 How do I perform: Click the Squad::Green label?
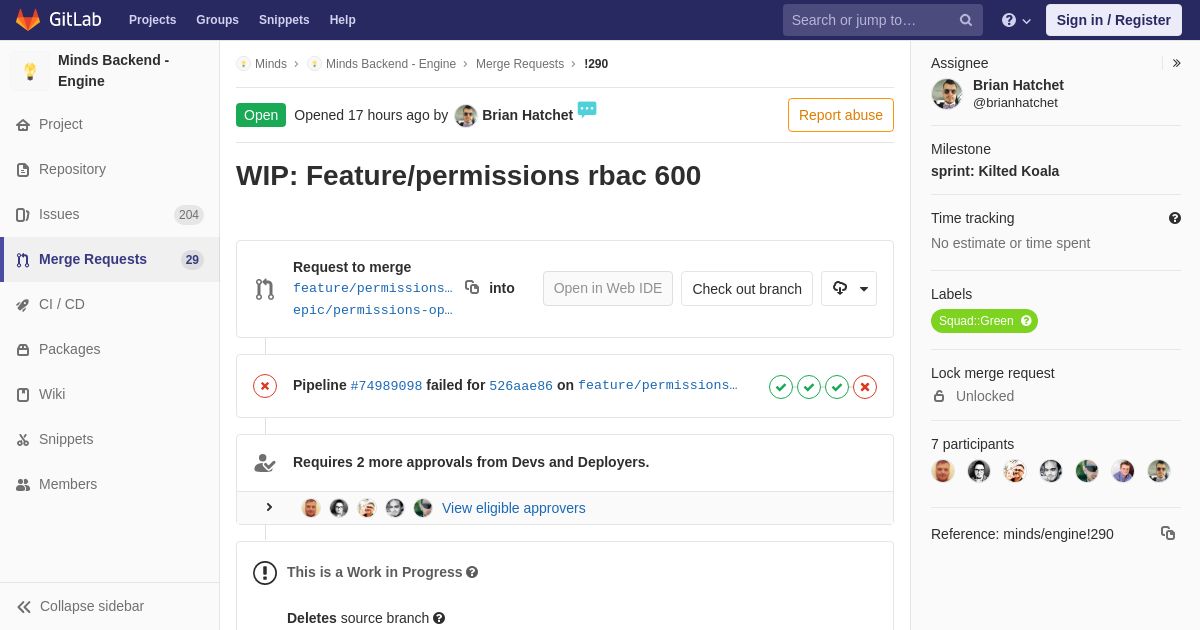[x=976, y=321]
